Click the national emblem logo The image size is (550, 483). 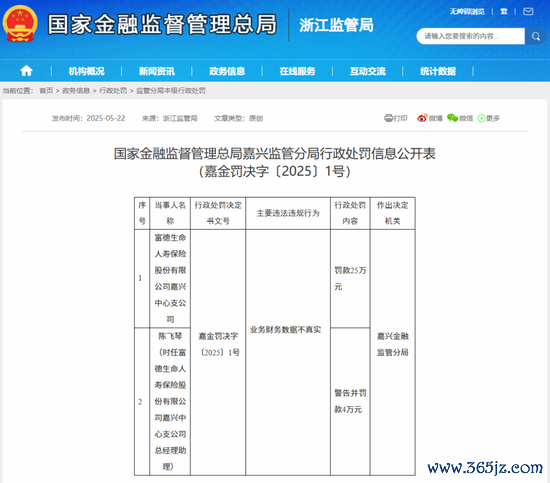tap(20, 24)
